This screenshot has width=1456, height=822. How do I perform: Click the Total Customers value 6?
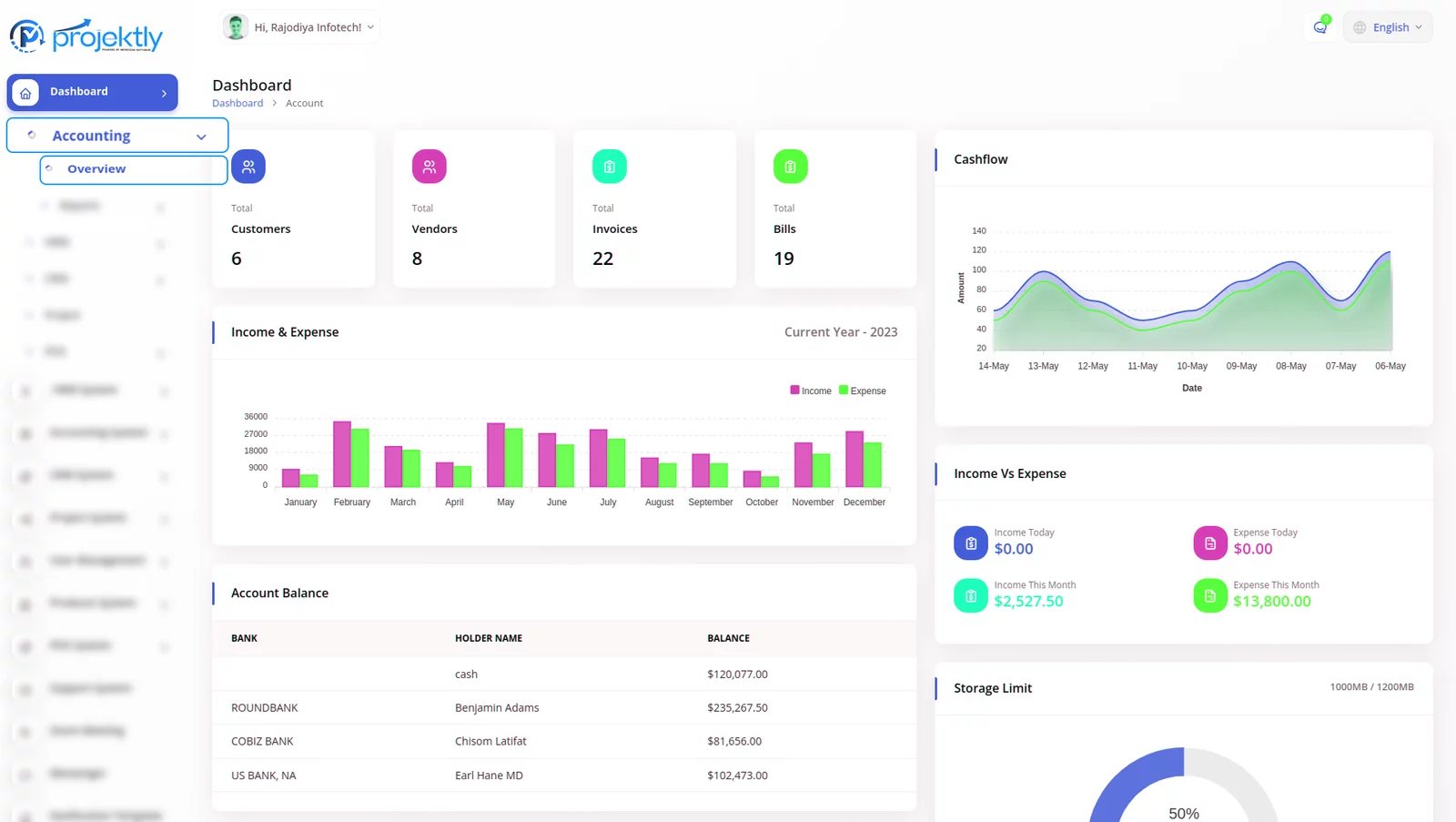click(x=237, y=259)
